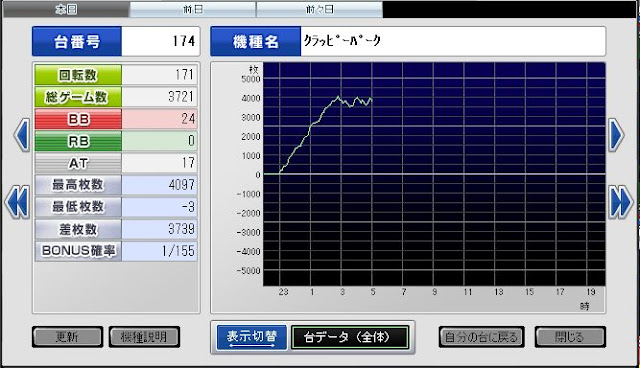
Task: Click the BONUS確率 label
Action: click(78, 251)
